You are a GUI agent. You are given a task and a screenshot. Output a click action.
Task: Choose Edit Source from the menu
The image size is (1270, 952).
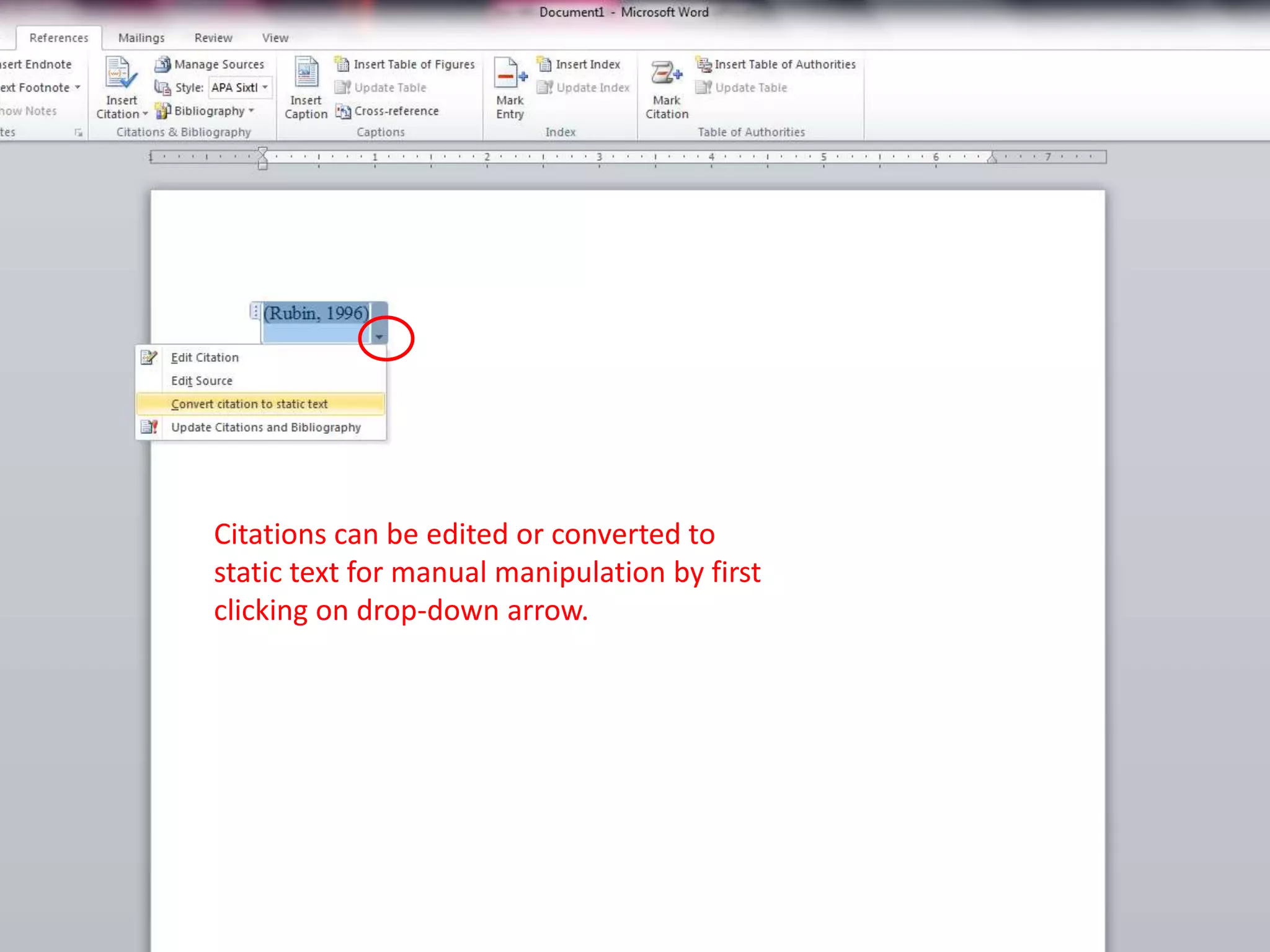pos(261,381)
